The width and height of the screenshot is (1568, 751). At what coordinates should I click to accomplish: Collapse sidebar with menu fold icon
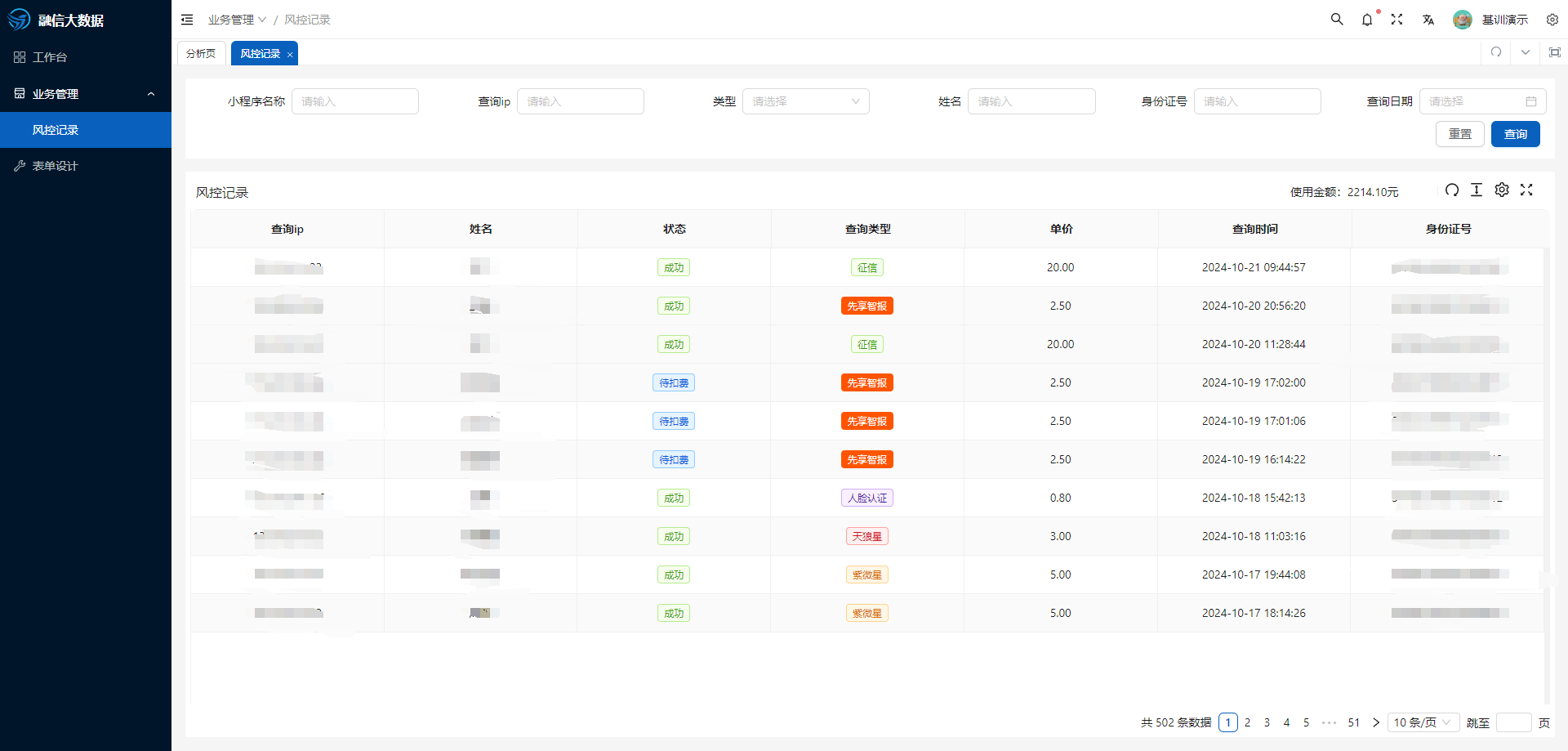click(187, 20)
